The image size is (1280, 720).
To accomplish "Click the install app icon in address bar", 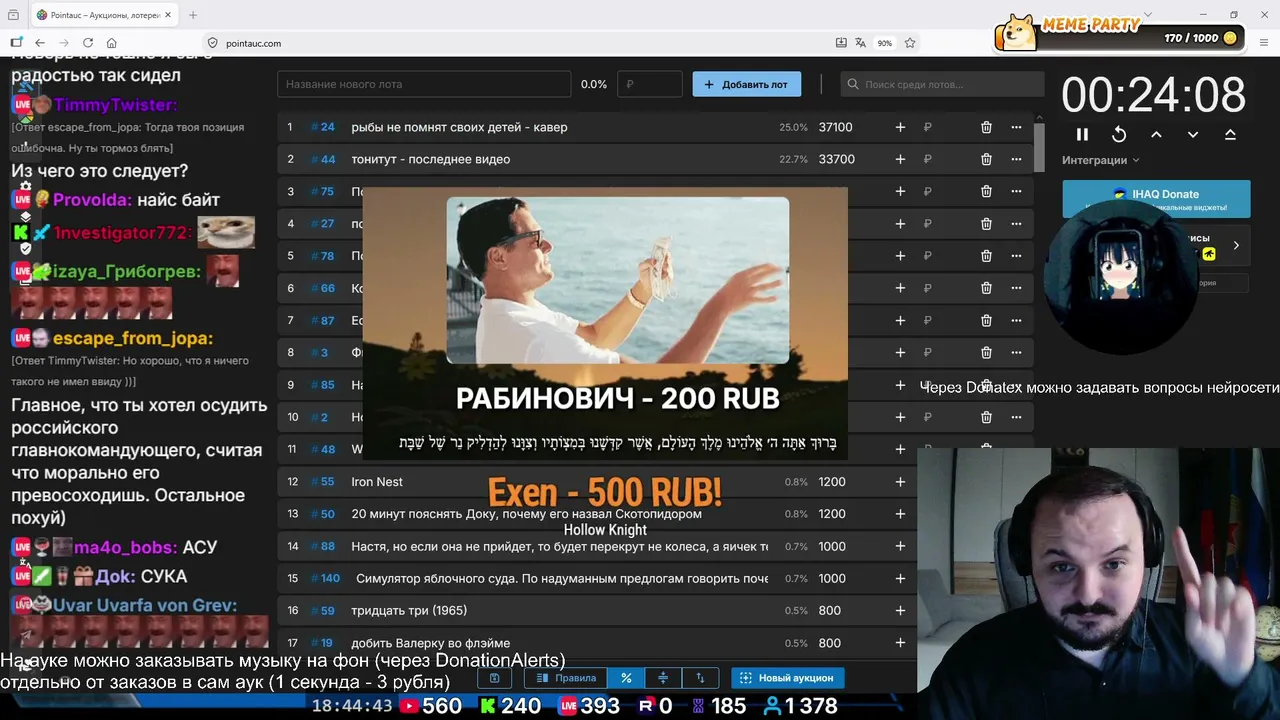I will point(841,43).
